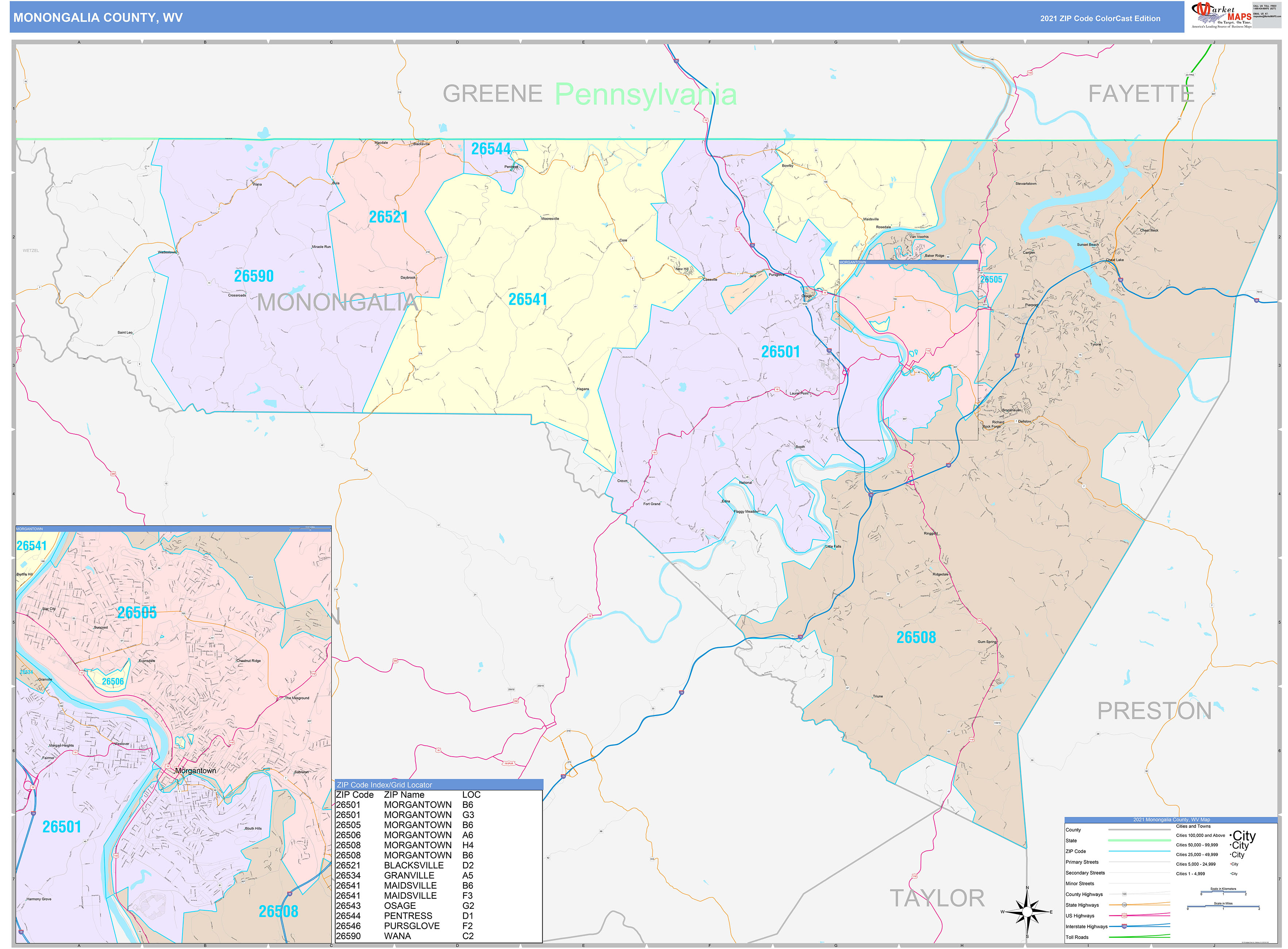This screenshot has height=949, width=1288.
Task: Click the 'Wadestown' town label
Action: coord(167,252)
